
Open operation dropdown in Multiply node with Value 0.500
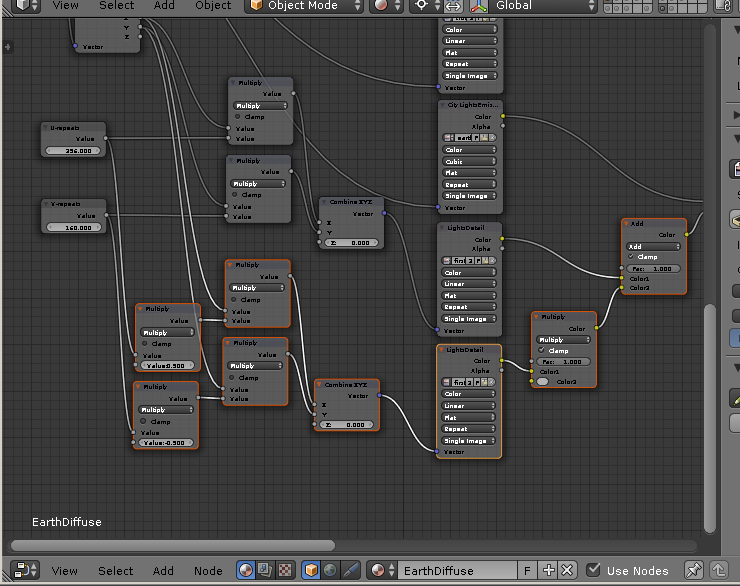pos(167,333)
